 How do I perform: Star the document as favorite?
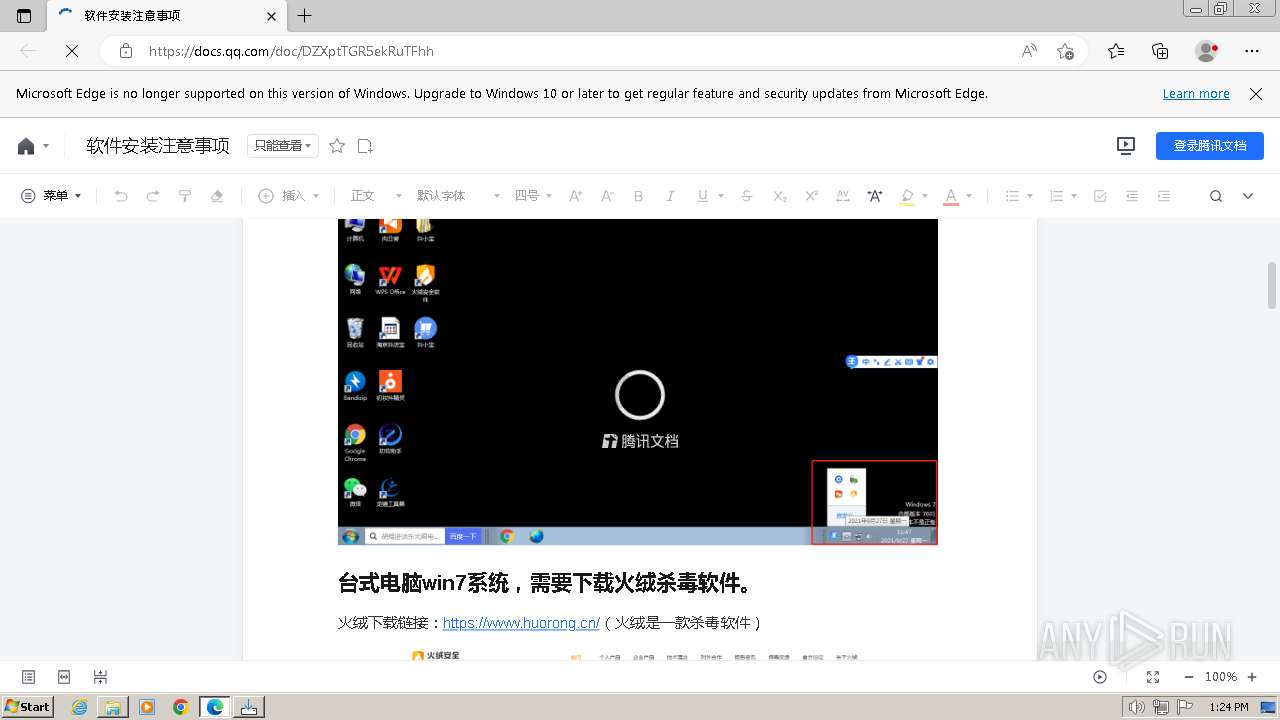(337, 146)
